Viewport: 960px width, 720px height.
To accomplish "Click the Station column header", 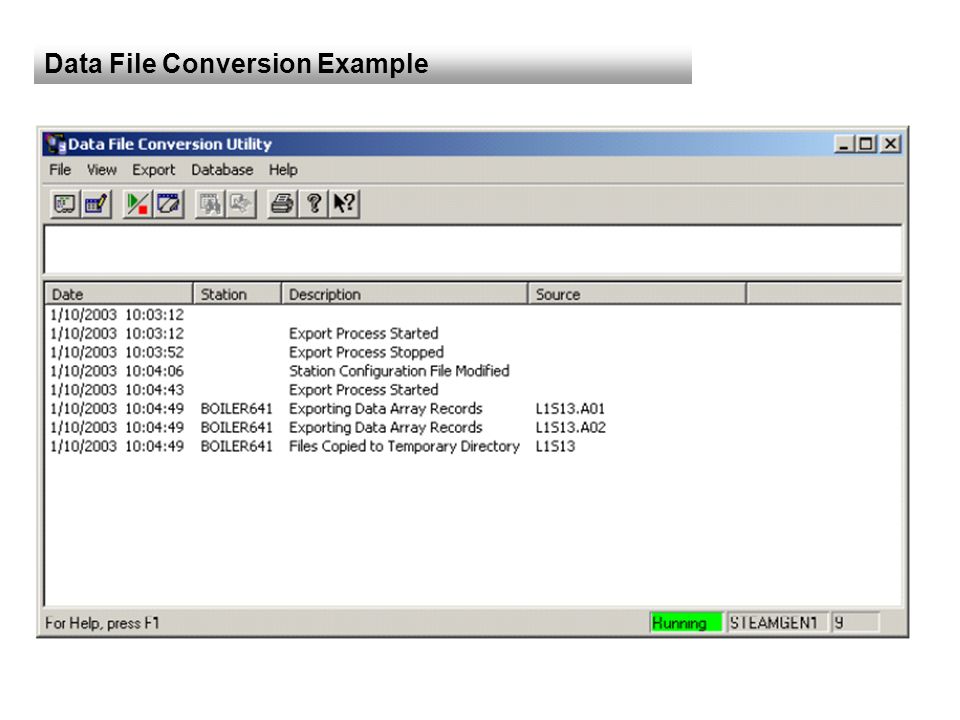I will (x=238, y=294).
